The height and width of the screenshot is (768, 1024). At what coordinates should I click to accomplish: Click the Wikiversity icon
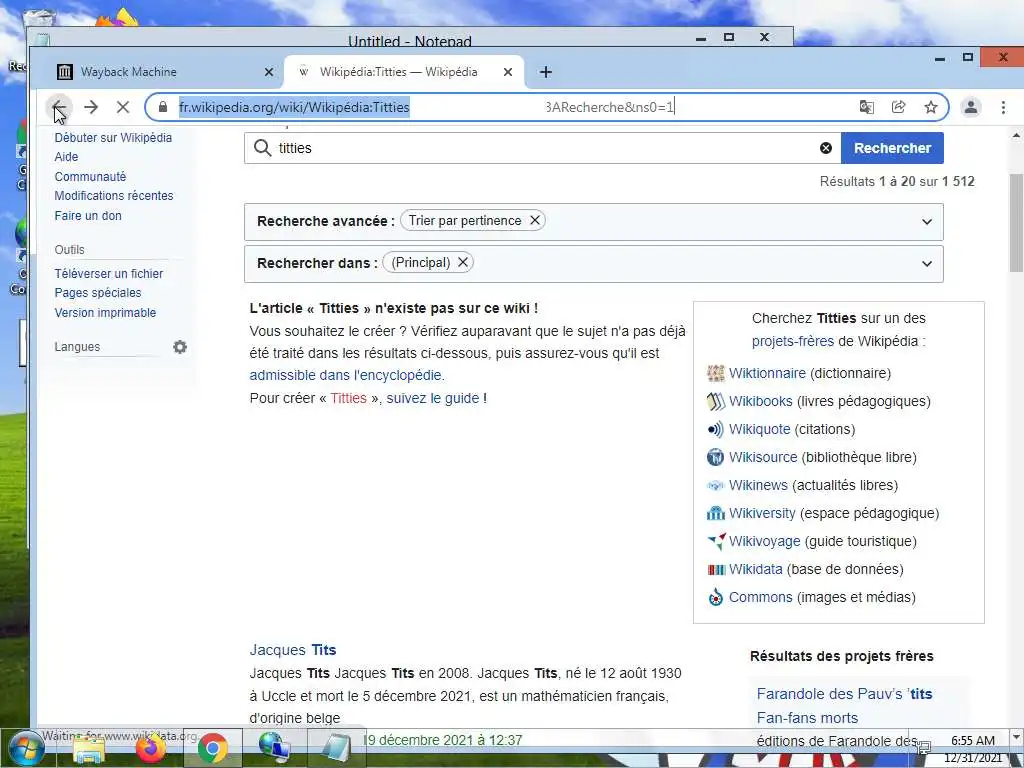716,513
